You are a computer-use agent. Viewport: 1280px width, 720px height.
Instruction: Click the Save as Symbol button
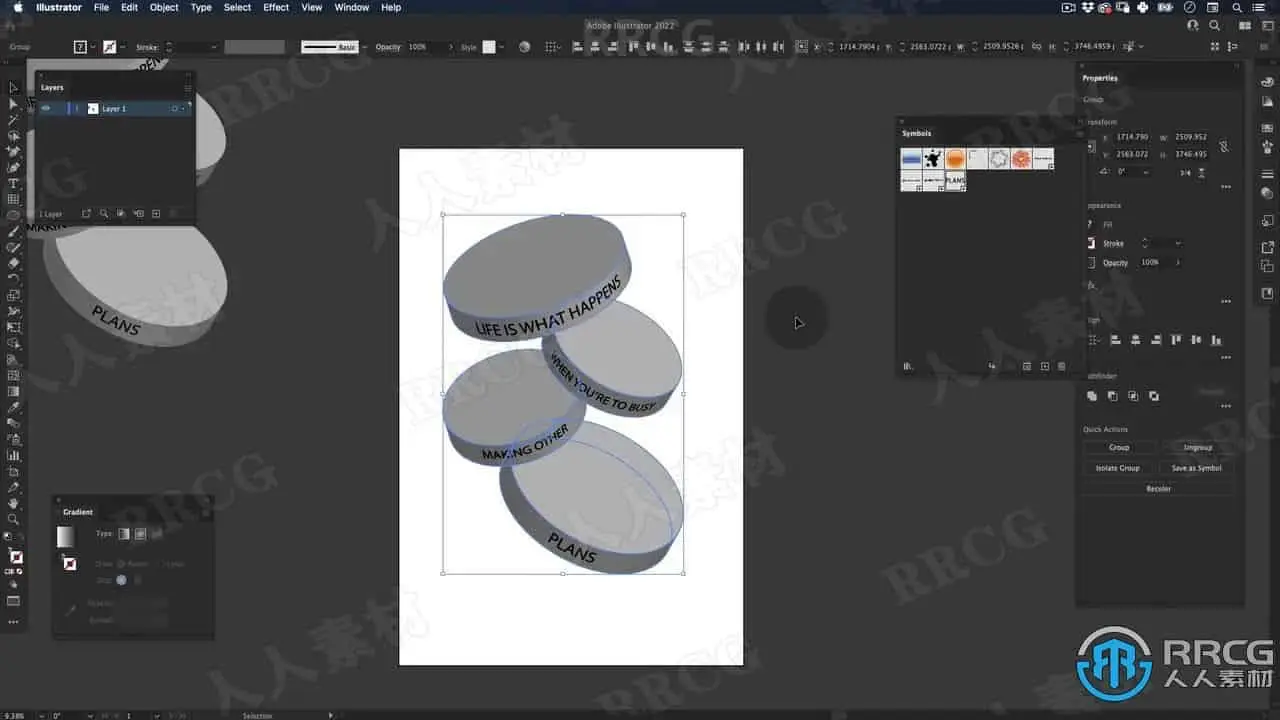[1197, 468]
